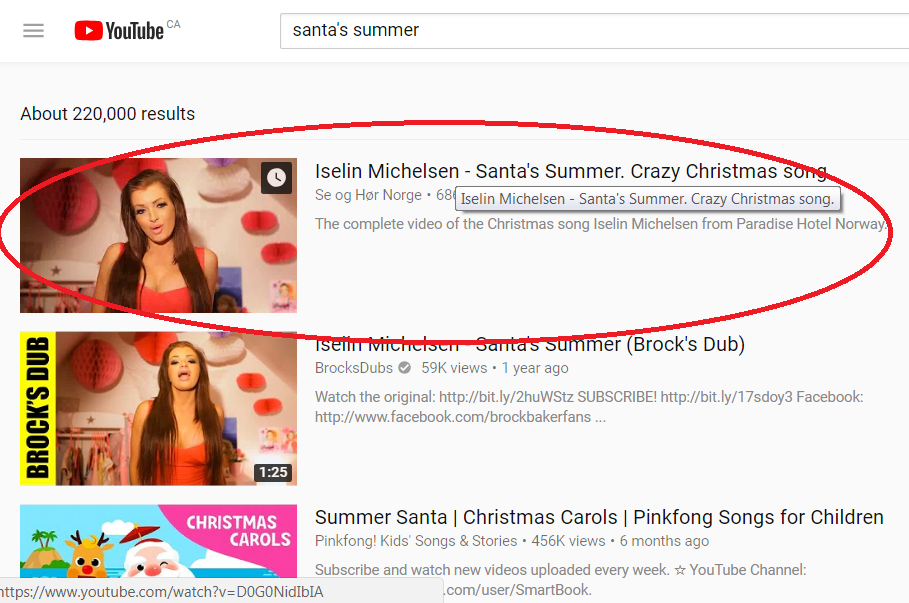Click the YouTube logo to go home

tap(119, 30)
